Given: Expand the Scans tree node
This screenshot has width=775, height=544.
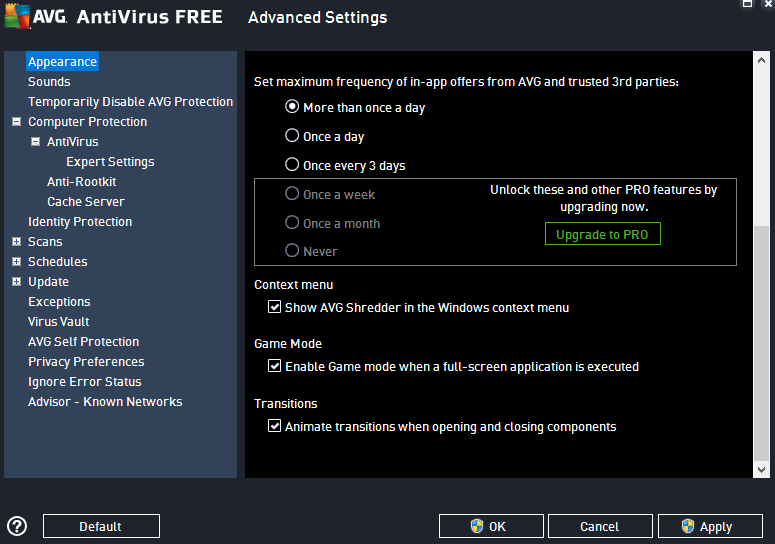Looking at the screenshot, I should (16, 242).
